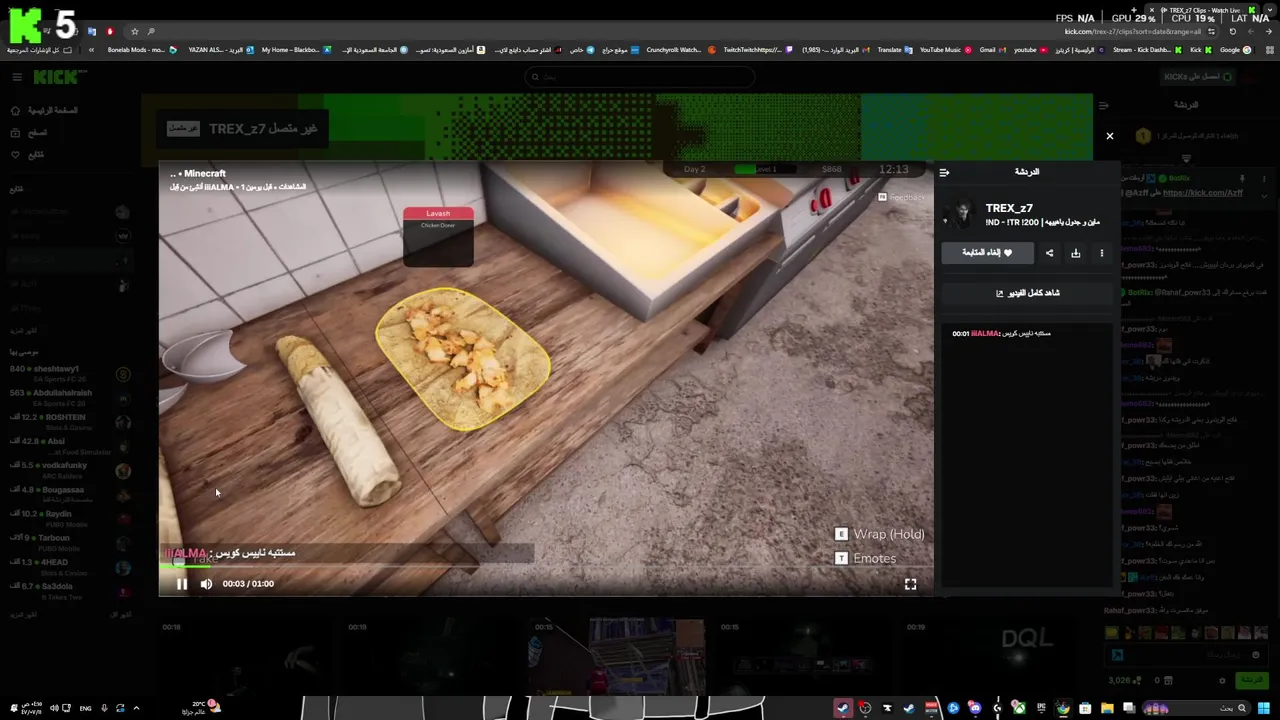The width and height of the screenshot is (1280, 720).
Task: Bookmark this page with the star icon
Action: point(134,31)
